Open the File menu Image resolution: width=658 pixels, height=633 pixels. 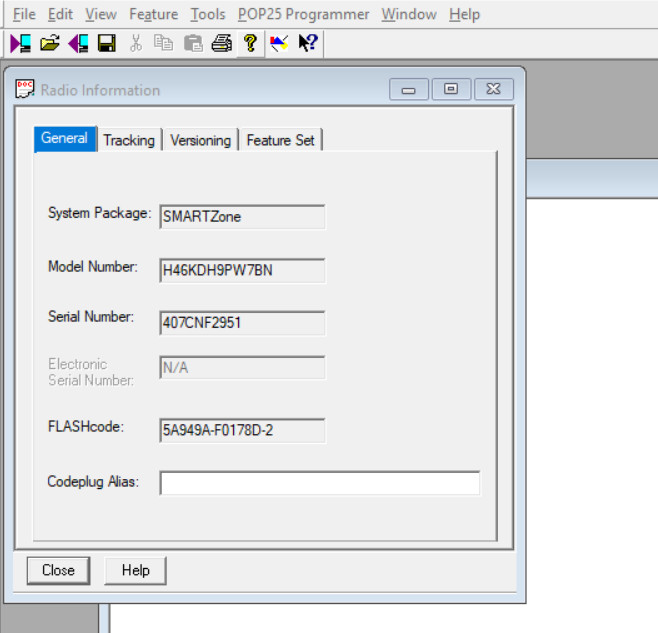pos(24,14)
